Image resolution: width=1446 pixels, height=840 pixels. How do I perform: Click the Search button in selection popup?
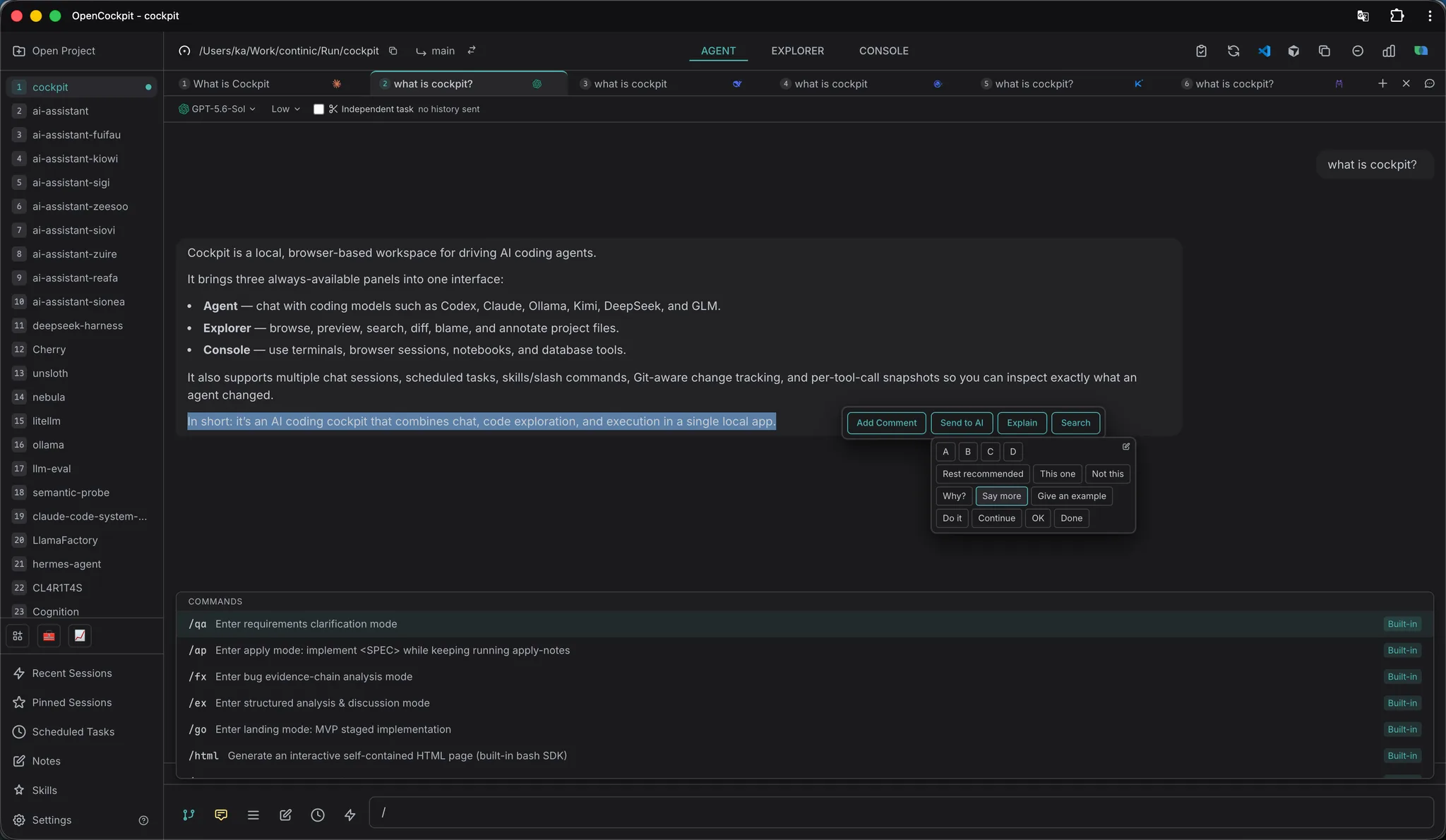[1075, 423]
